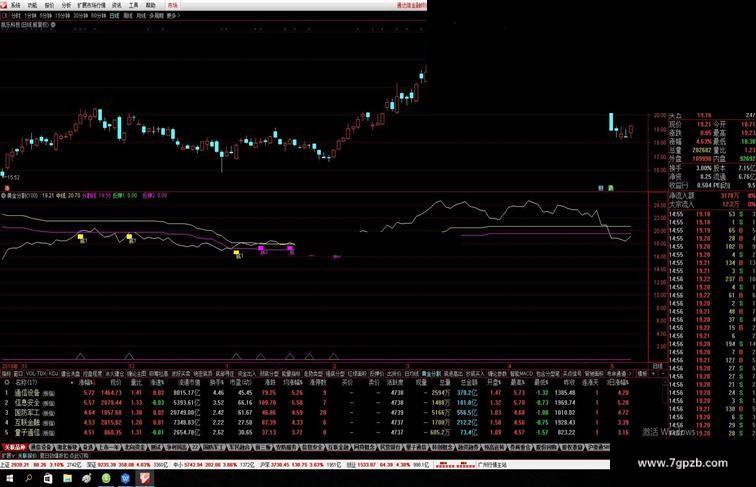This screenshot has height=487, width=756.
Task: Select the 模板 tab at indicator bar end
Action: click(x=642, y=373)
